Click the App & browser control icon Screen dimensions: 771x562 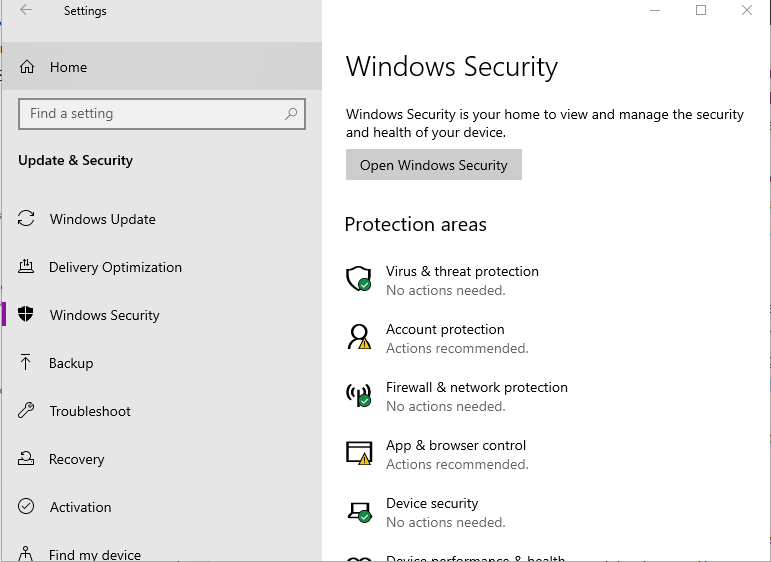tap(358, 453)
